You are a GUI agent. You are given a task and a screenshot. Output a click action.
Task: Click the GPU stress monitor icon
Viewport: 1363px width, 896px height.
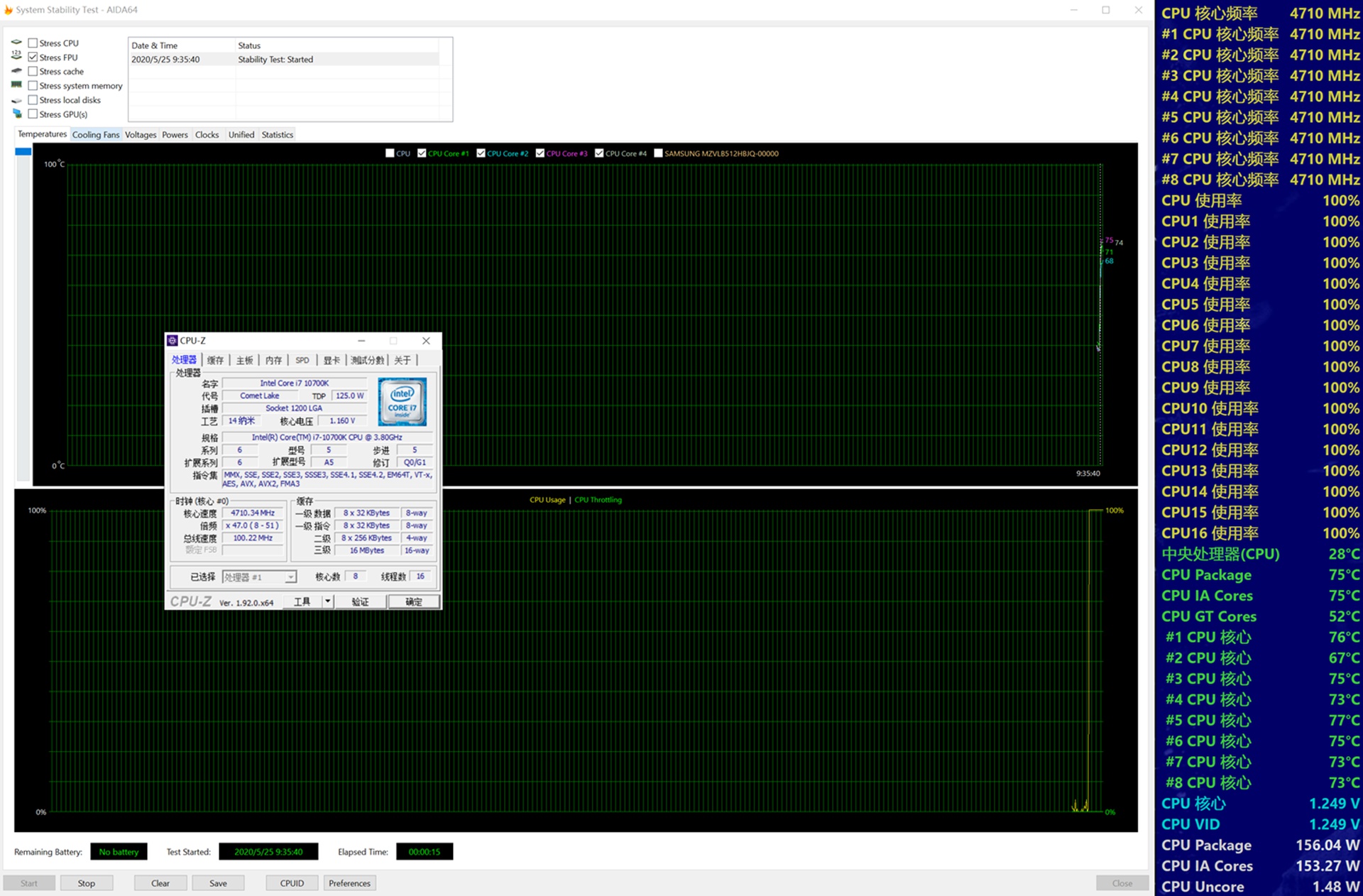tap(16, 114)
